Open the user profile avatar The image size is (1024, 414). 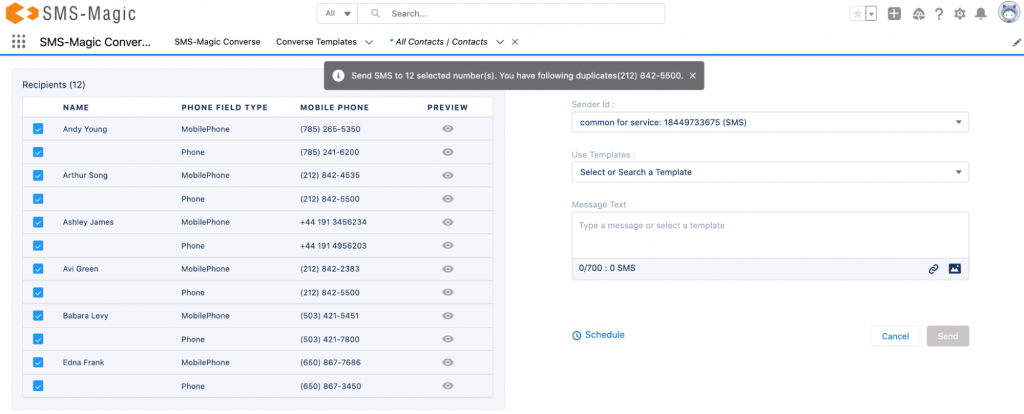[x=1010, y=12]
